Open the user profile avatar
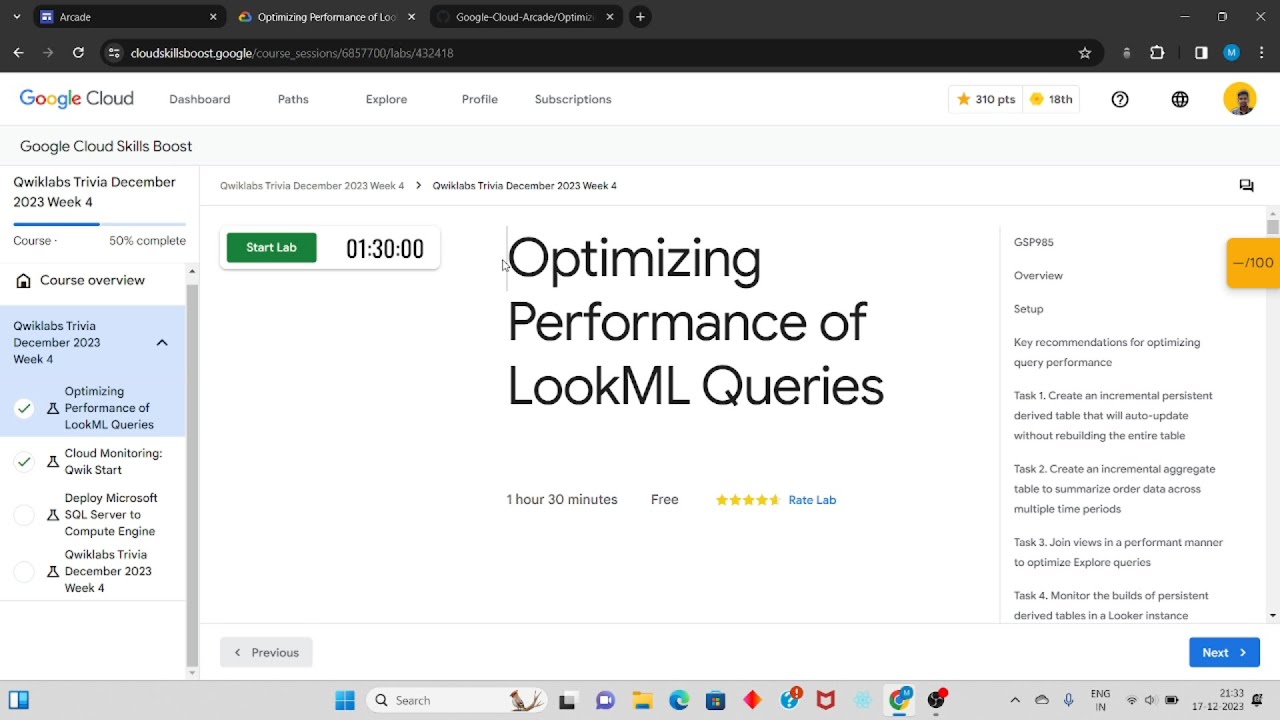1280x720 pixels. (x=1240, y=99)
